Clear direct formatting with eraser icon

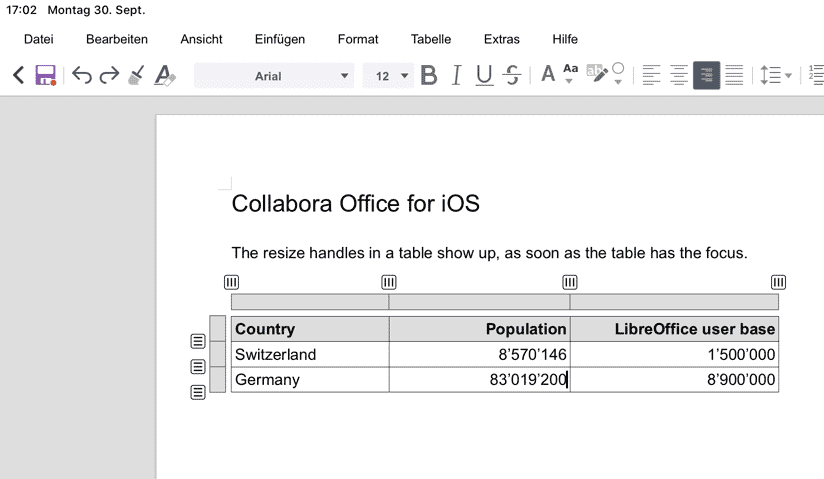tap(165, 76)
